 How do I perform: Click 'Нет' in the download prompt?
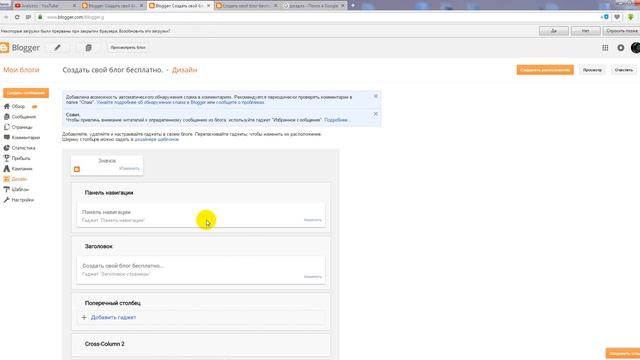[586, 31]
